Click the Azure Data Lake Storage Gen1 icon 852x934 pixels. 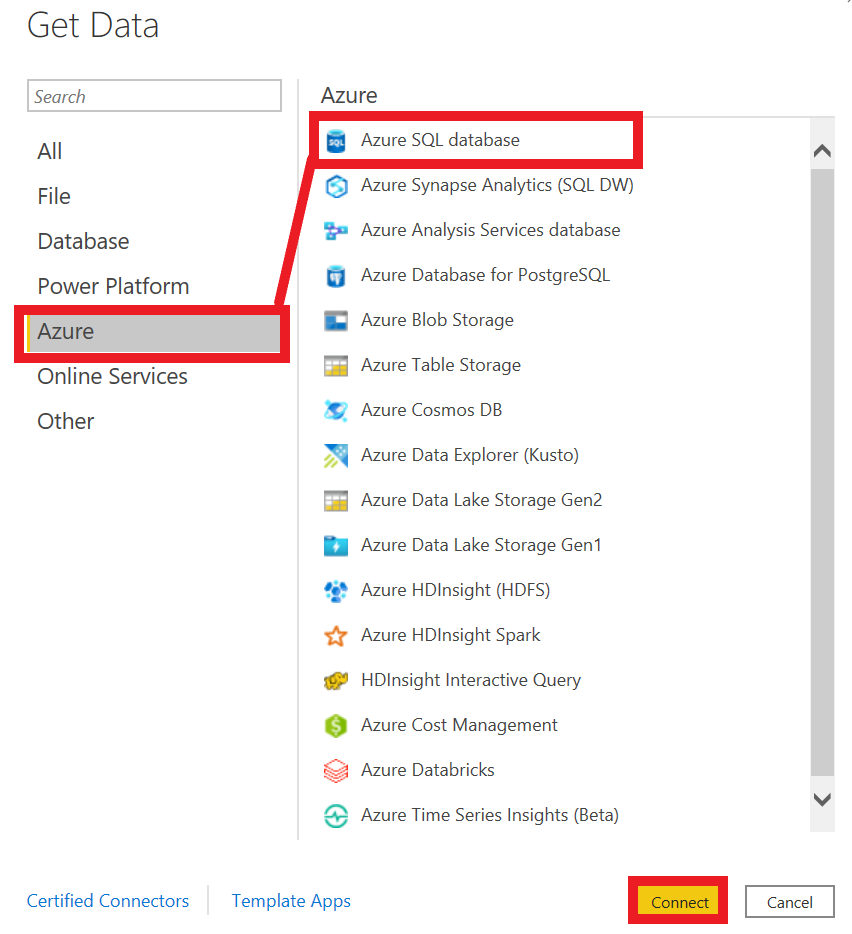[x=336, y=546]
